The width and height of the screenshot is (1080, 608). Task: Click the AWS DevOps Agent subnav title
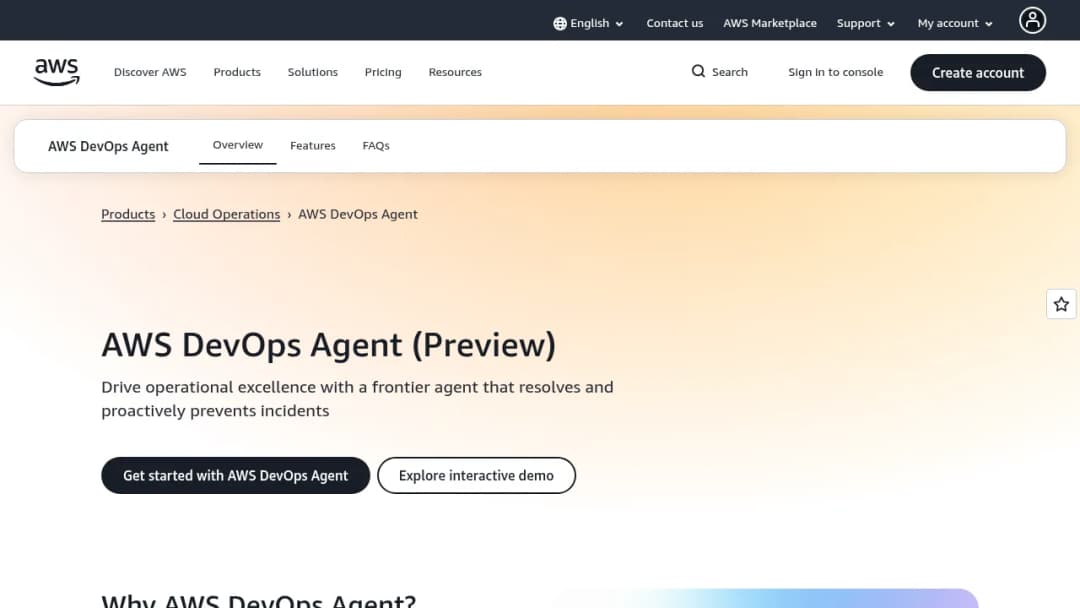pyautogui.click(x=108, y=146)
